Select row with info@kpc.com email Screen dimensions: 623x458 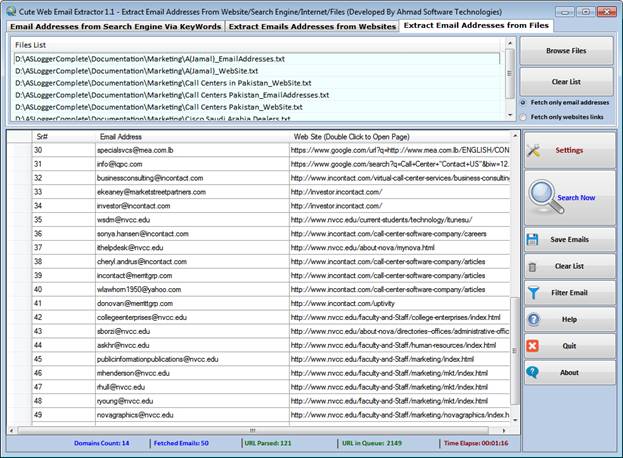point(122,163)
